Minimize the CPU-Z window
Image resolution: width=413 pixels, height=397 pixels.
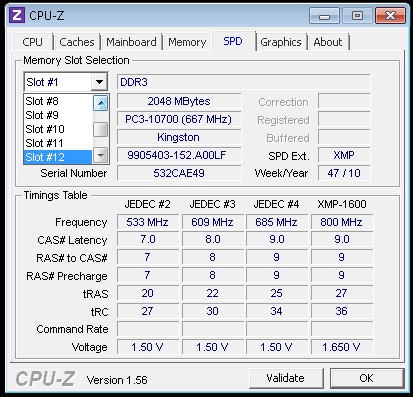pyautogui.click(x=324, y=16)
